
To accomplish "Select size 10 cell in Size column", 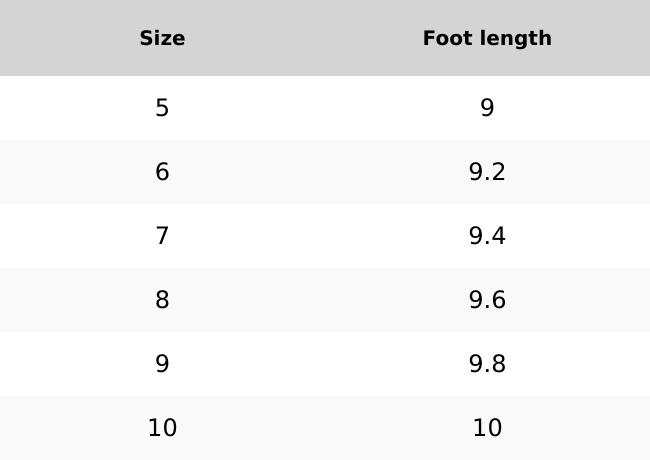I will pos(162,428).
